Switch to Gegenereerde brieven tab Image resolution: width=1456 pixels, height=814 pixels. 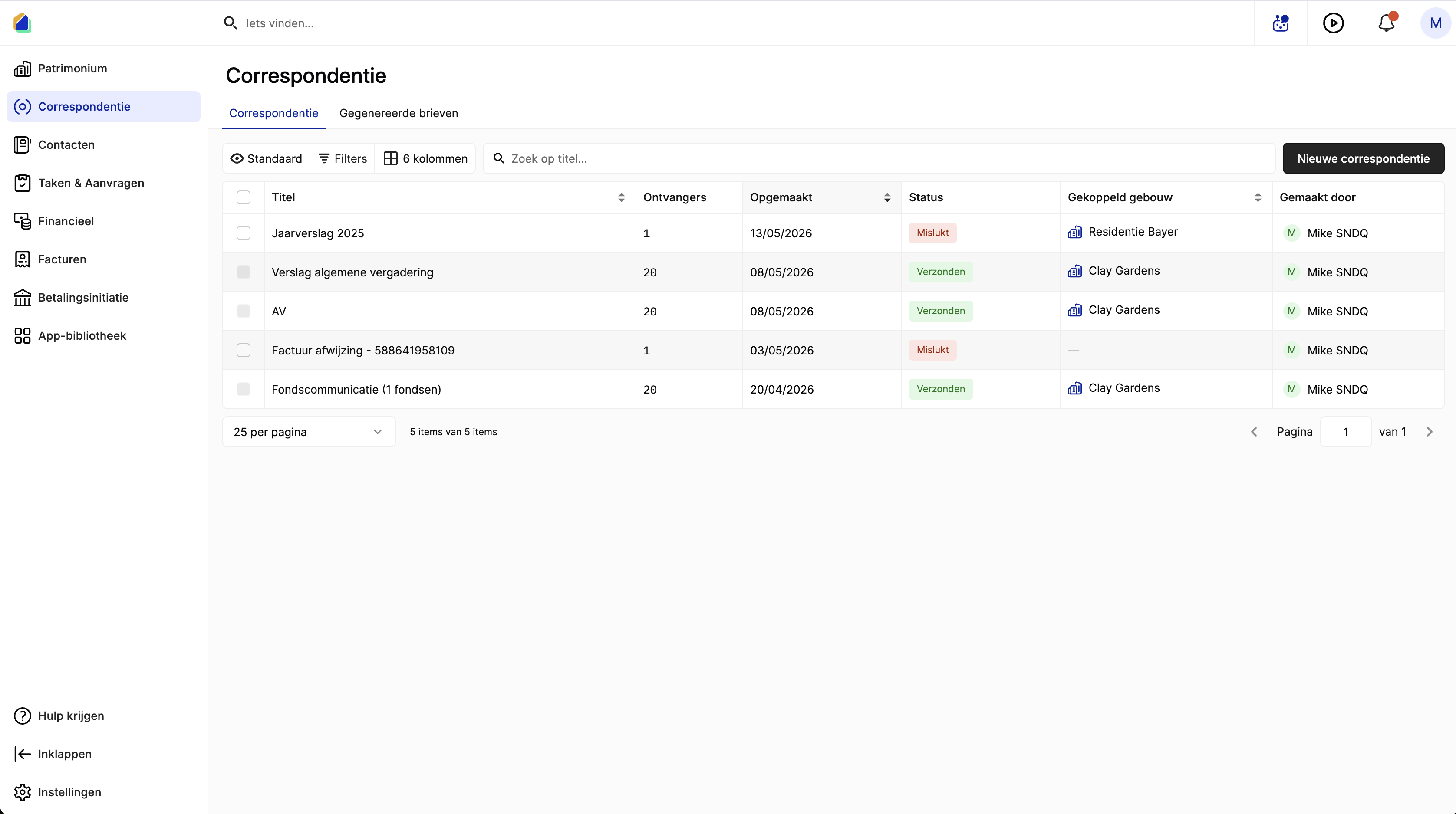point(399,113)
